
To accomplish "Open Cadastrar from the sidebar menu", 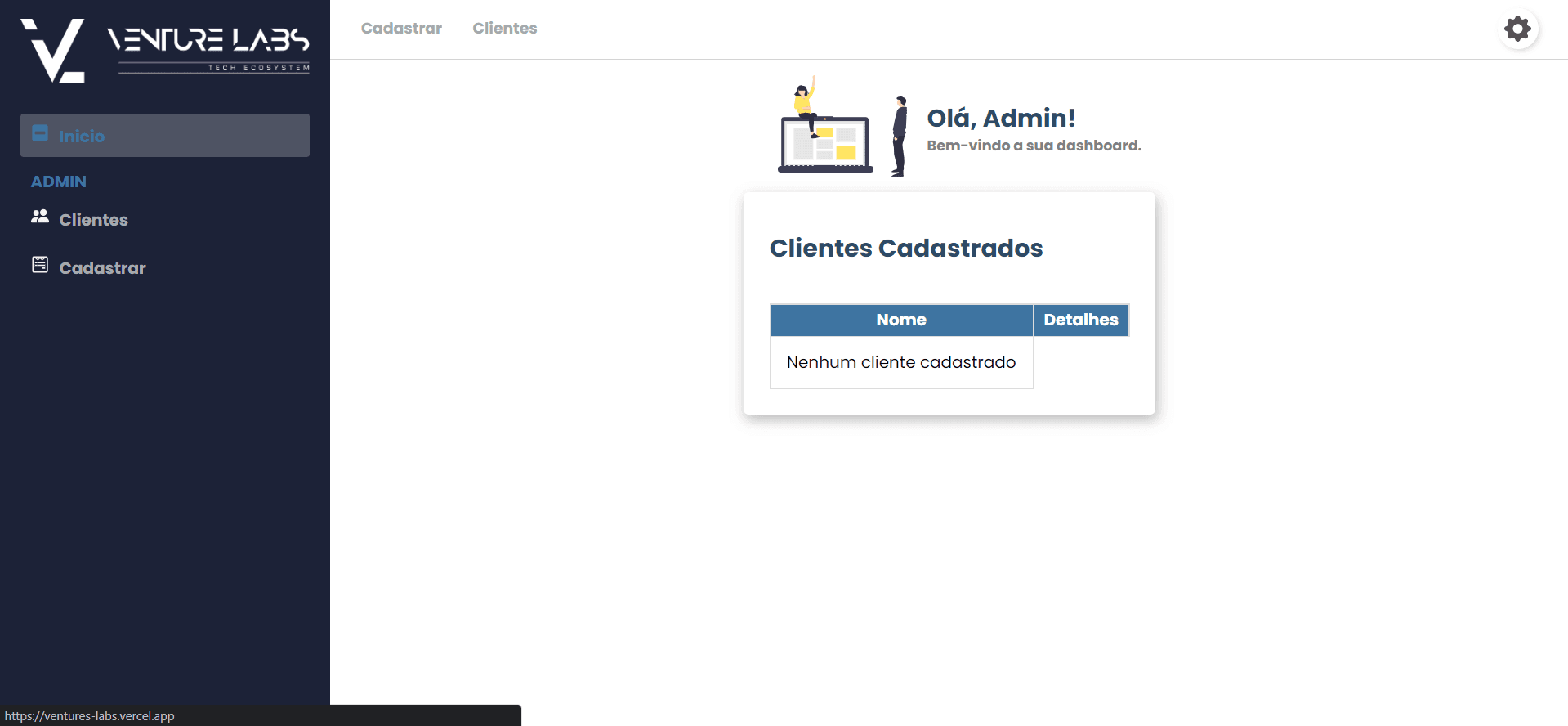I will (102, 268).
